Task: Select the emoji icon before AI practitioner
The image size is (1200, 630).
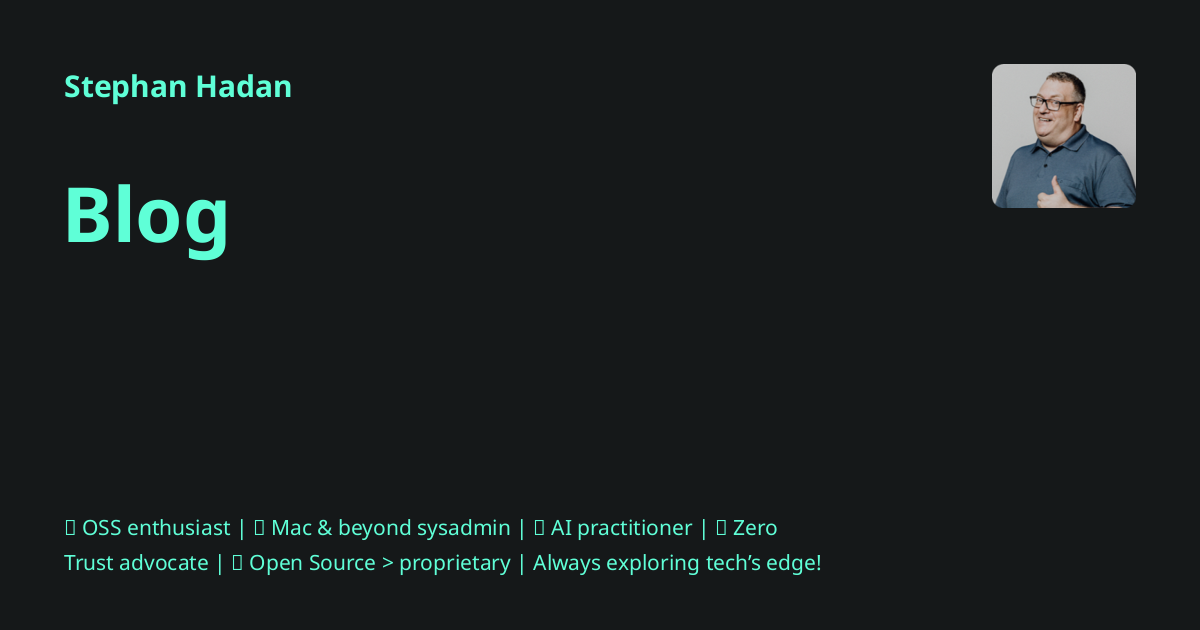Action: (539, 528)
